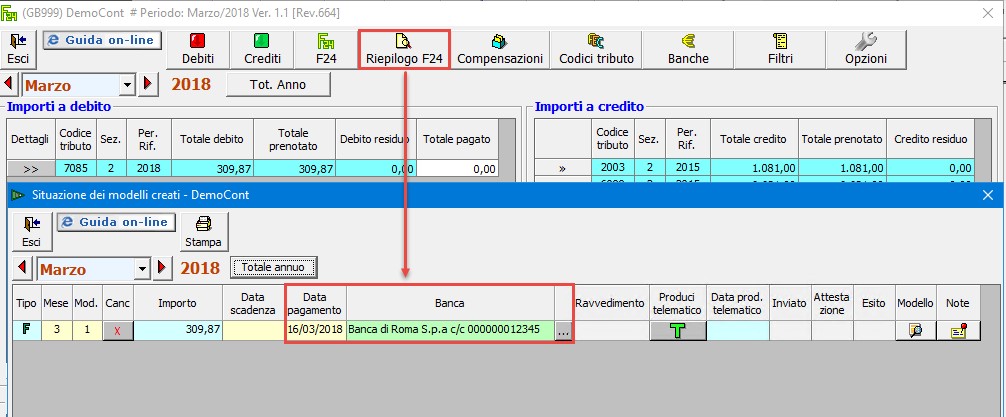Open the Filtri tool
The height and width of the screenshot is (417, 1006).
(782, 48)
